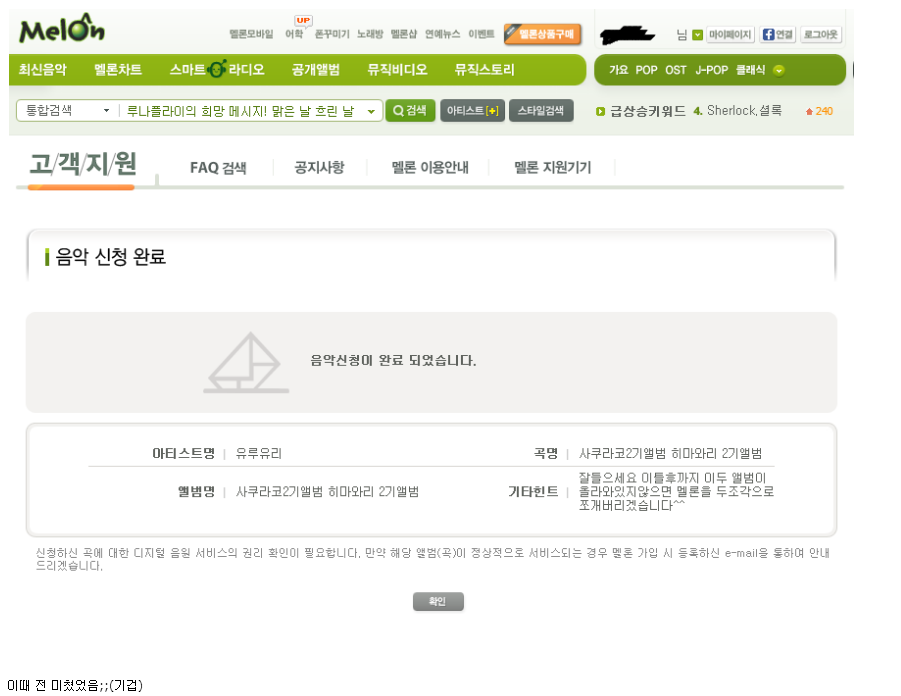The height and width of the screenshot is (696, 901).
Task: Select J-POP genre
Action: 711,70
